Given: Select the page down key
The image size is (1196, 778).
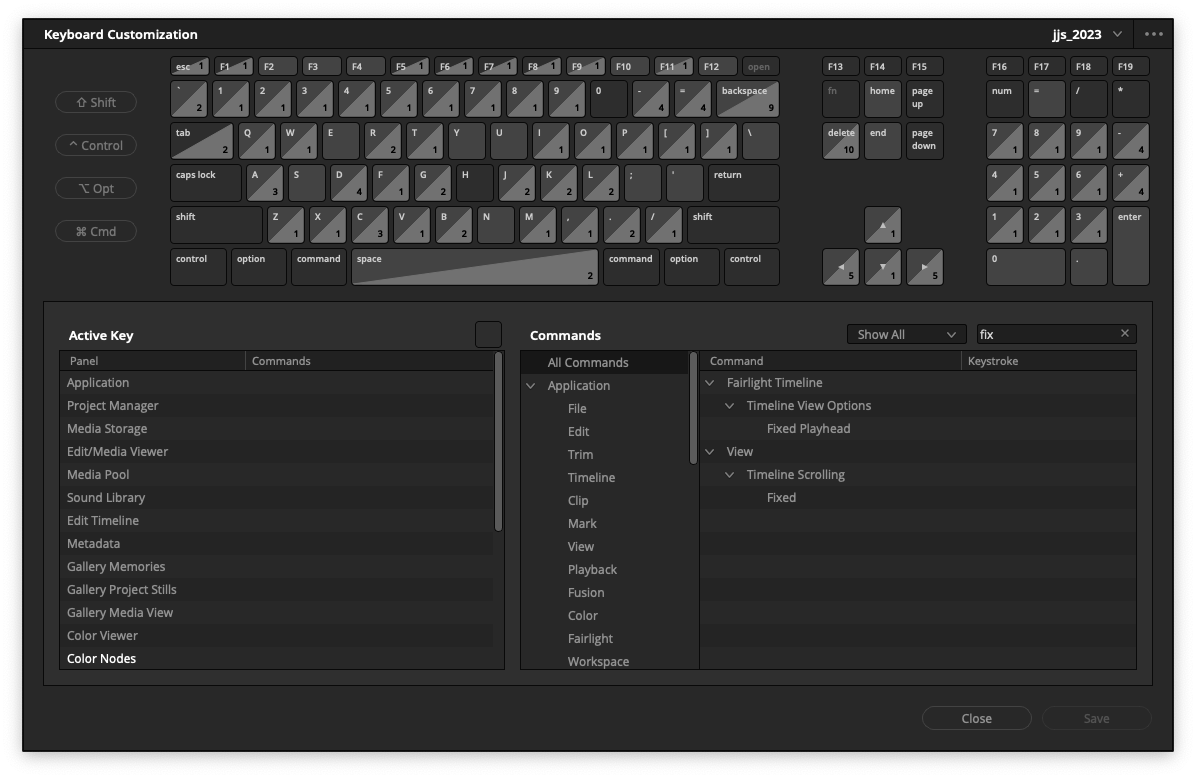Looking at the screenshot, I should (924, 141).
